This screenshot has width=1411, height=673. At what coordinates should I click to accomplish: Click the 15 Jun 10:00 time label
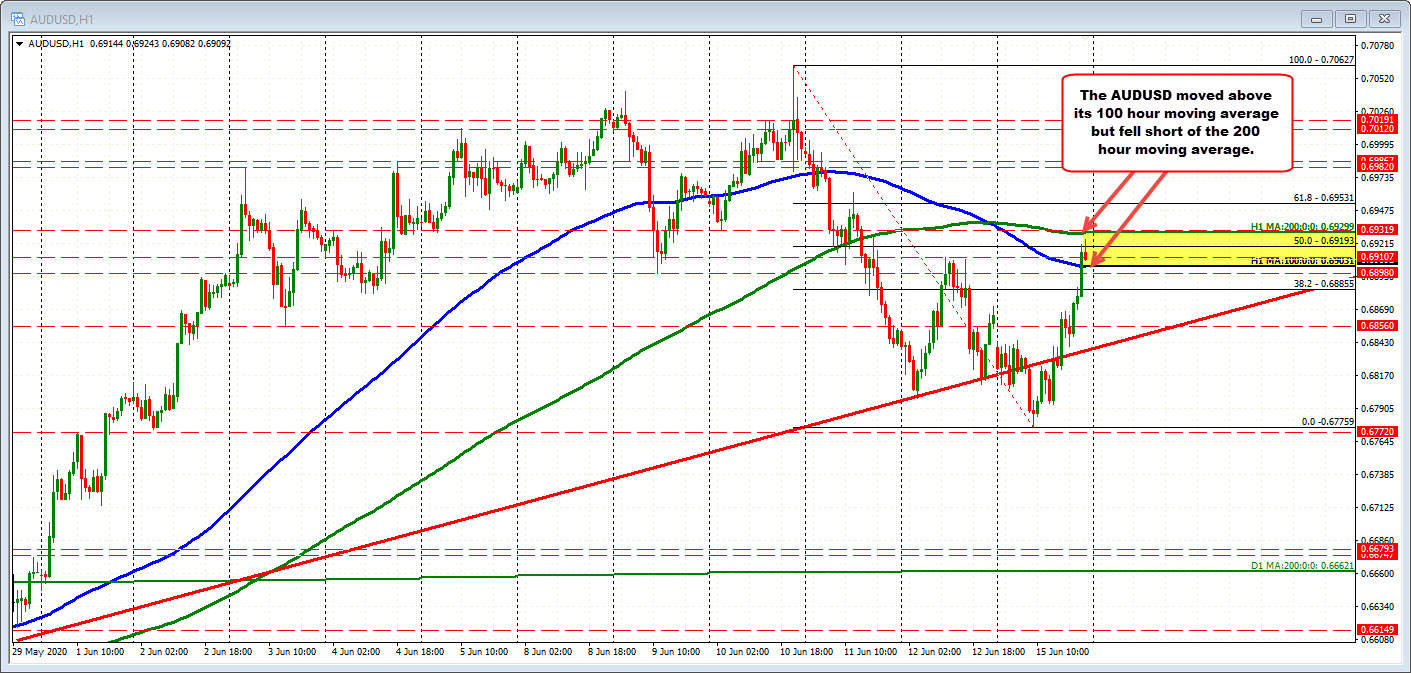coord(1061,650)
